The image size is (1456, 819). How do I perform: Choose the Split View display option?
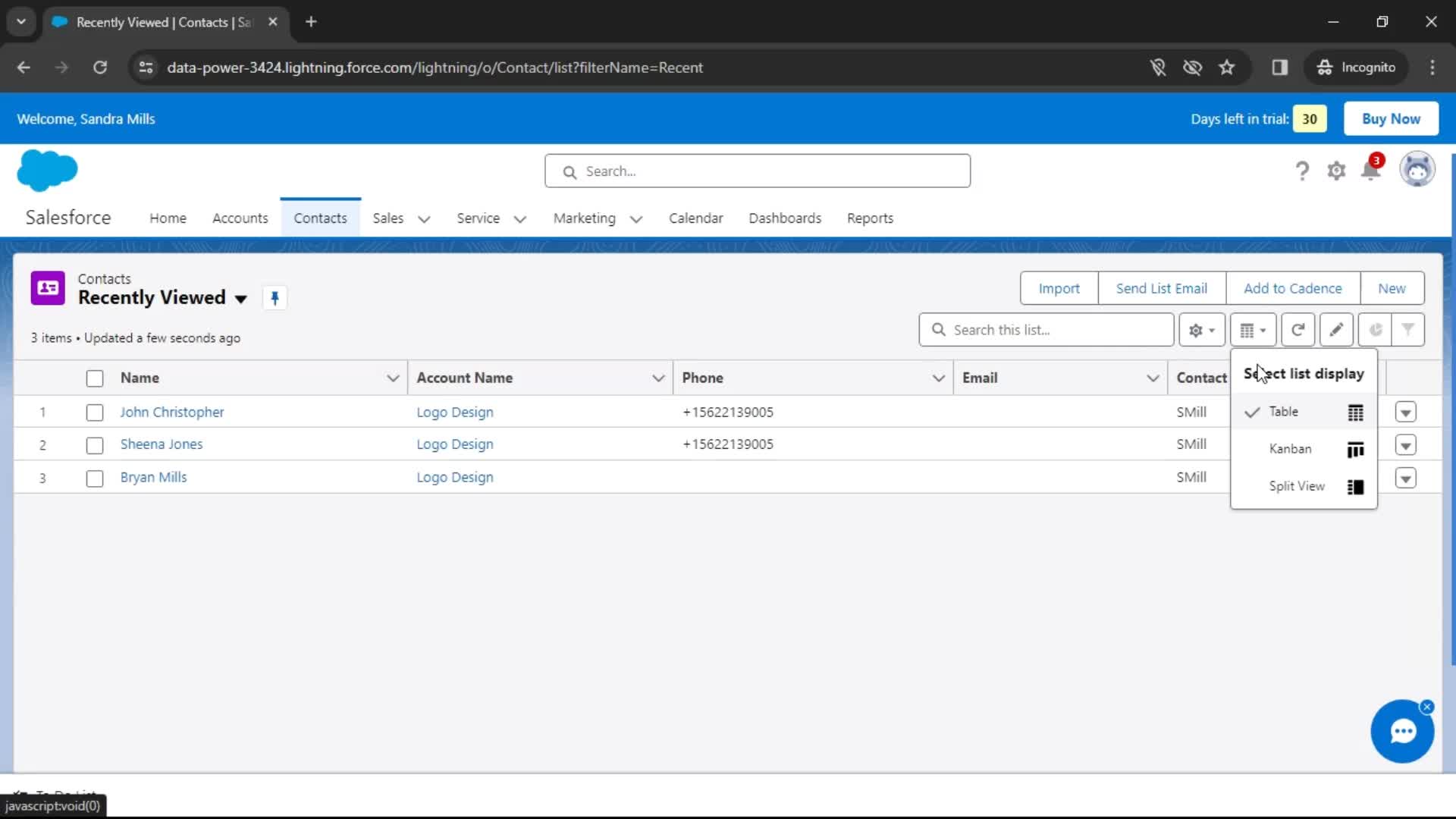(1304, 486)
